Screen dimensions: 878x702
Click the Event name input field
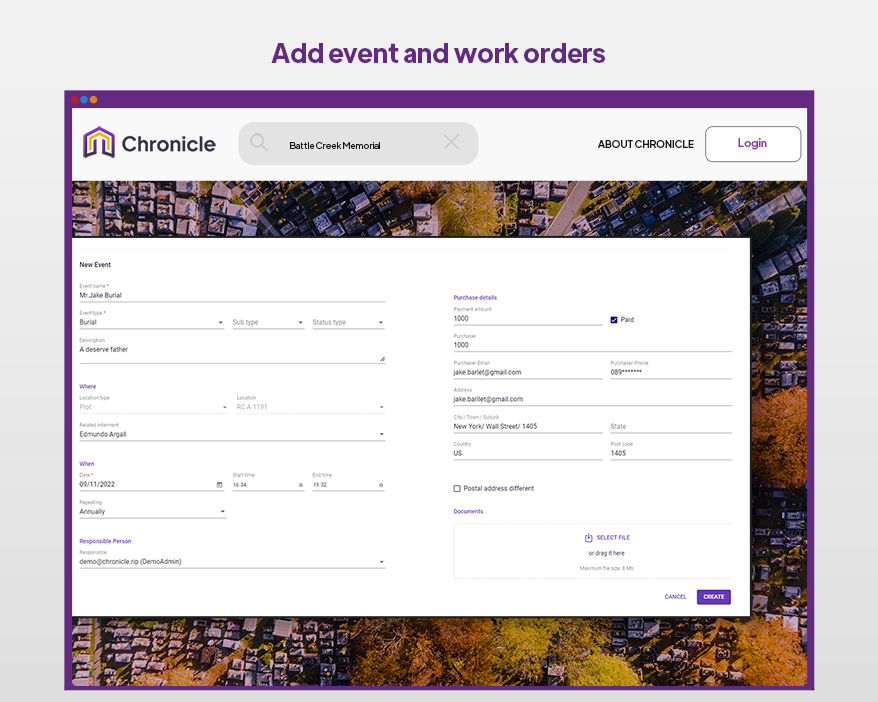tap(150, 295)
